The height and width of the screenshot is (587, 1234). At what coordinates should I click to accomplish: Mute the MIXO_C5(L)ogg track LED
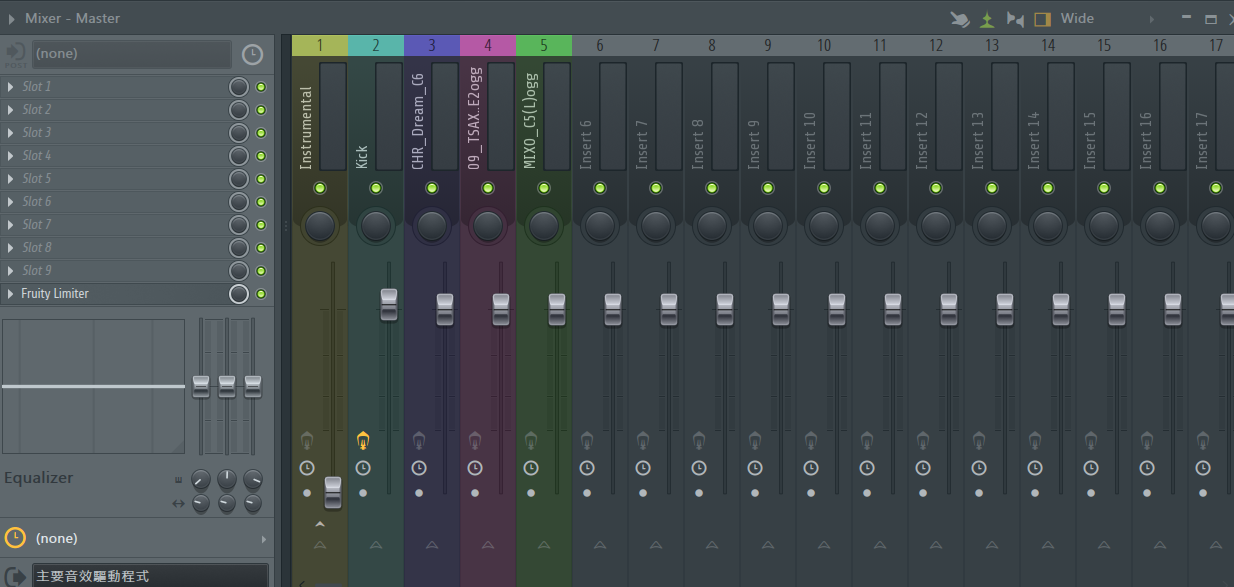(544, 188)
